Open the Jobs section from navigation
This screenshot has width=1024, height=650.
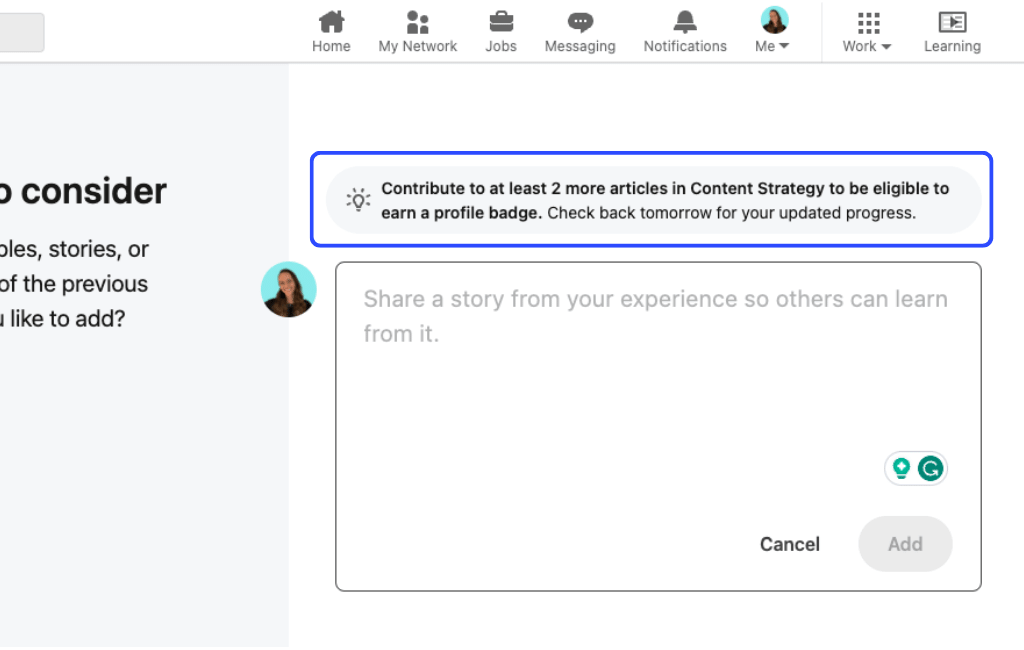tap(500, 22)
